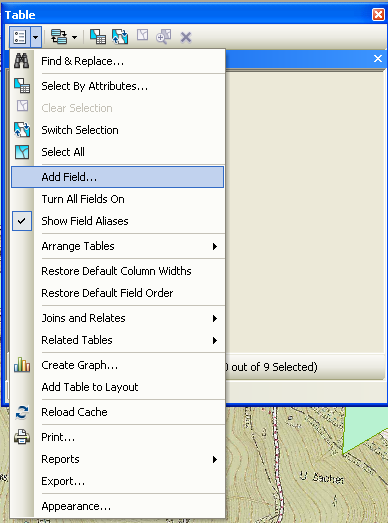Screen dimensions: 388x523
Task: Click the Related Tables toolbar icon
Action: point(59,37)
